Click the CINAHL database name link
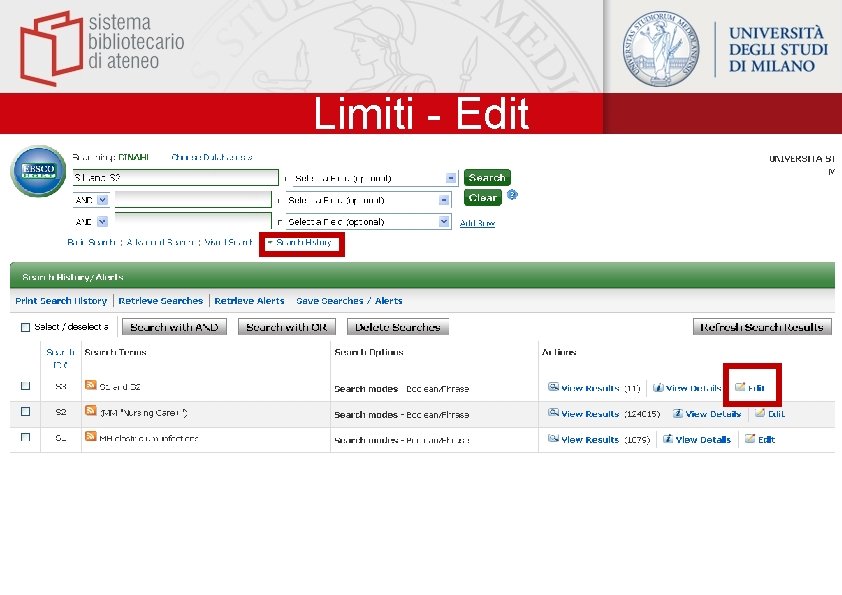842x595 pixels. (x=134, y=157)
